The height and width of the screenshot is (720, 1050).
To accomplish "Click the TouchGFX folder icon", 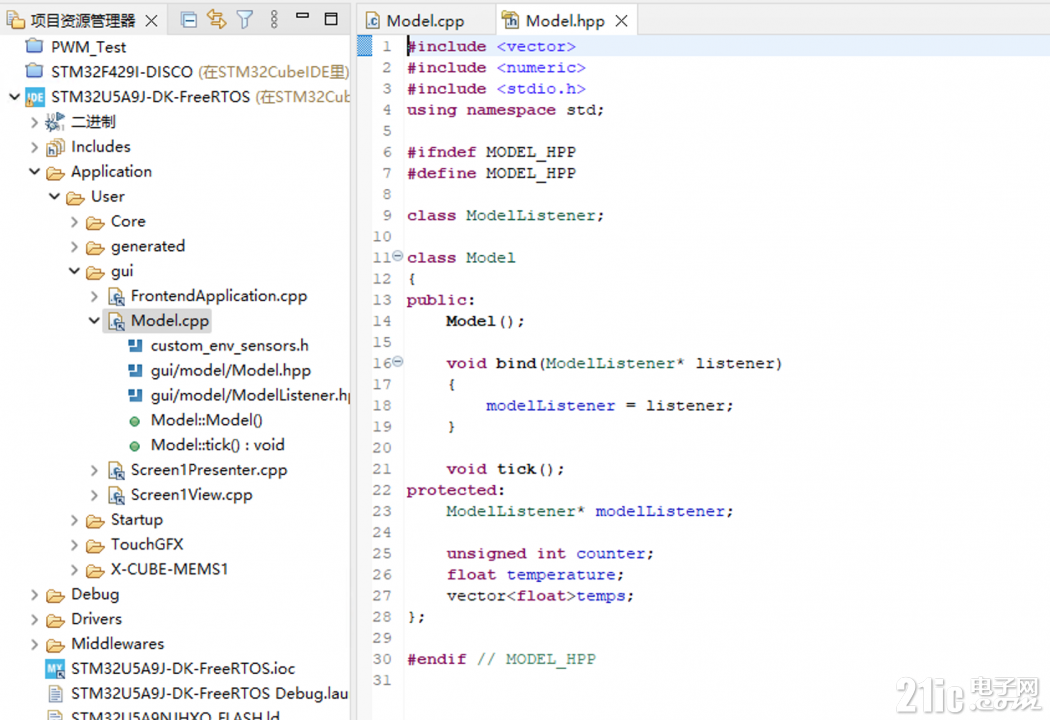I will tap(95, 546).
